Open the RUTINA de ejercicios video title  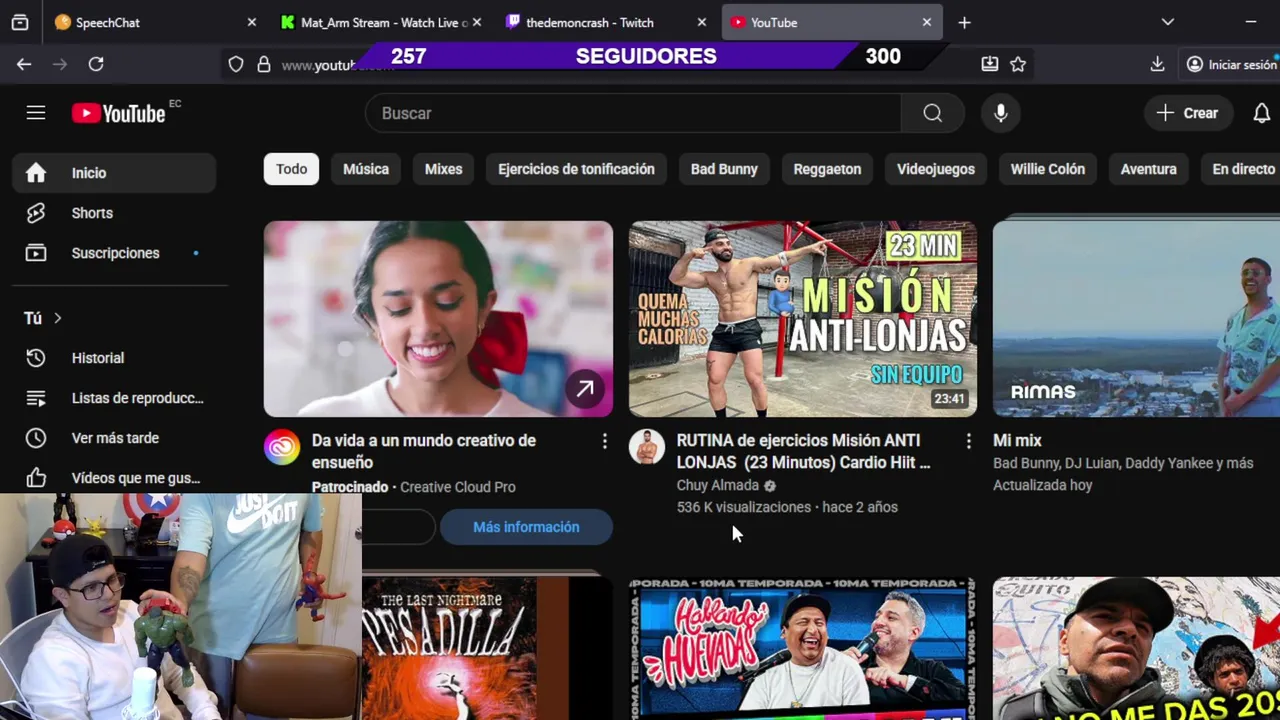[804, 451]
